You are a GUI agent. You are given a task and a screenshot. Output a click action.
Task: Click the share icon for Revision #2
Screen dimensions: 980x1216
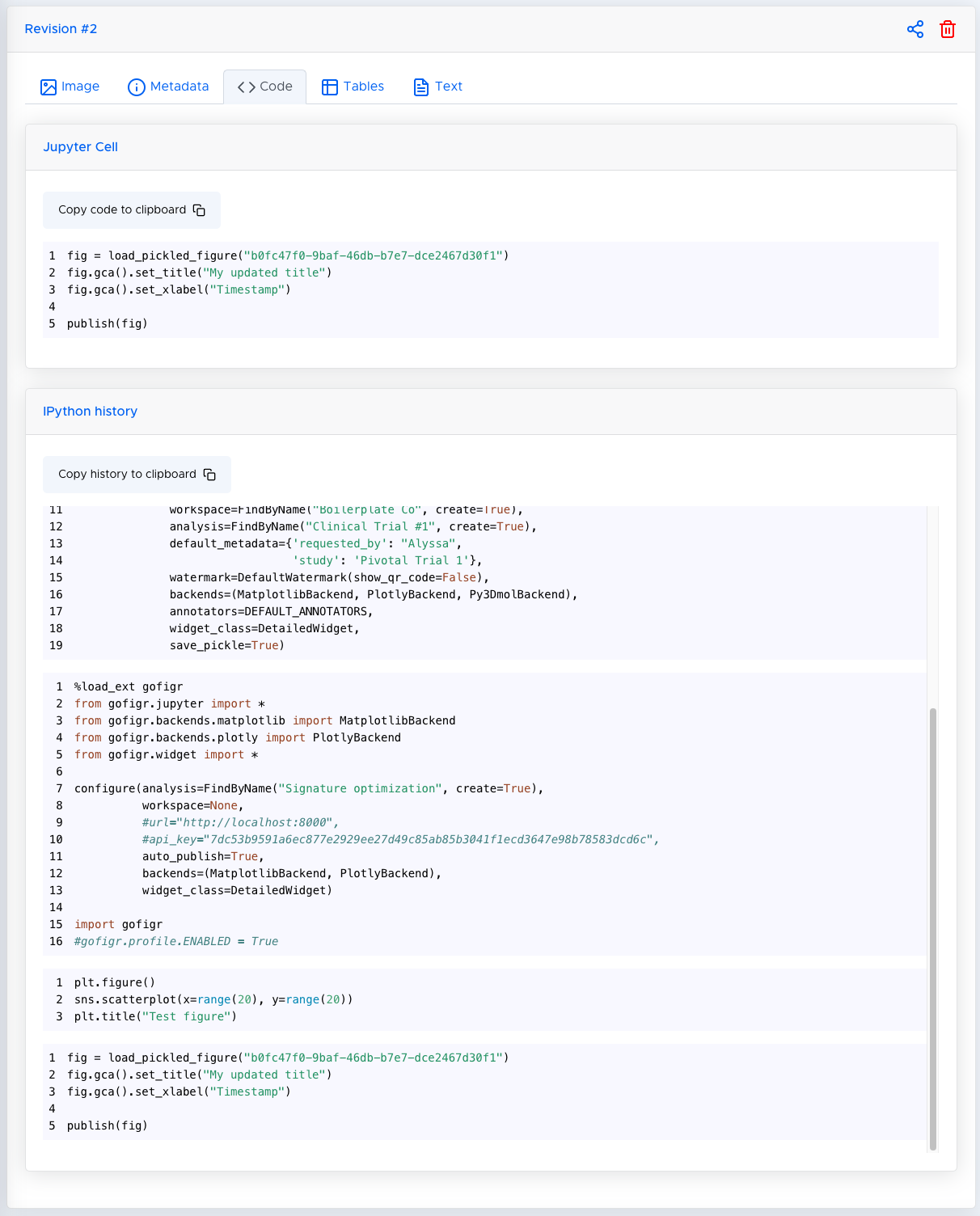[915, 30]
